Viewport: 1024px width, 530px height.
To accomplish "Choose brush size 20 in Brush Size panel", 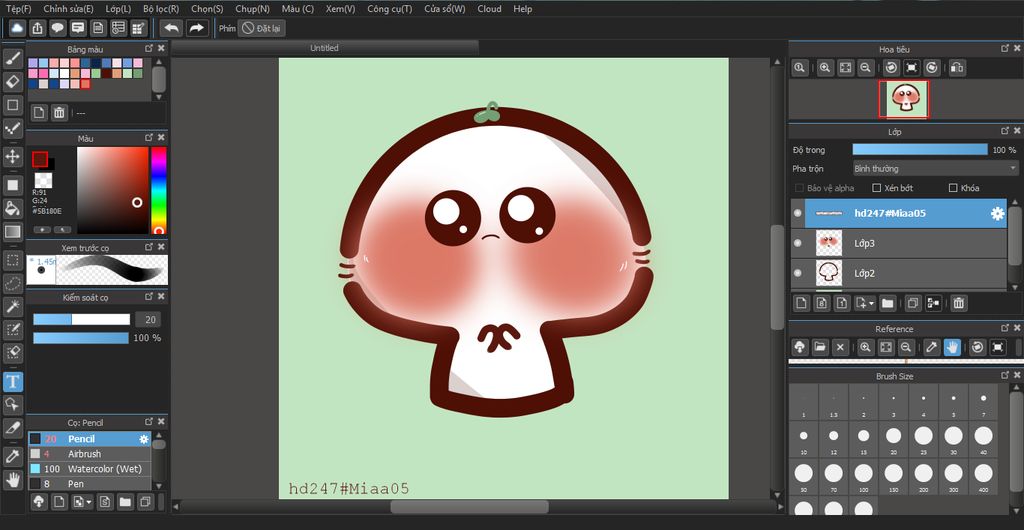I will click(893, 439).
